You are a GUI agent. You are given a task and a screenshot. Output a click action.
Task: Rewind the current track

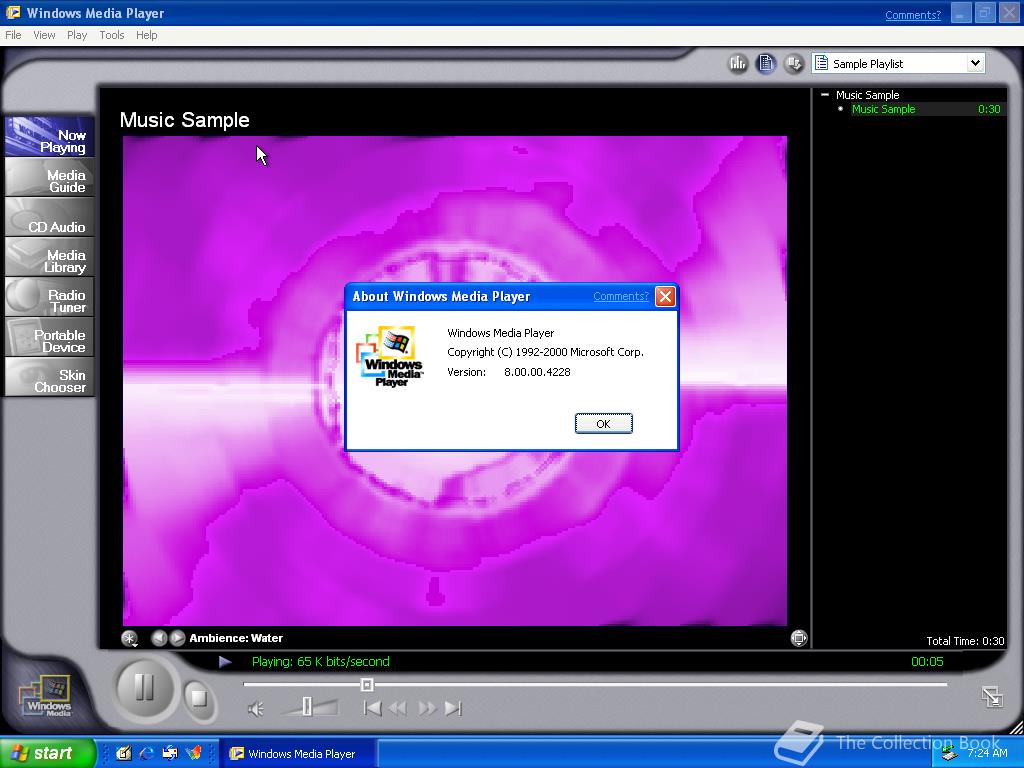[398, 708]
